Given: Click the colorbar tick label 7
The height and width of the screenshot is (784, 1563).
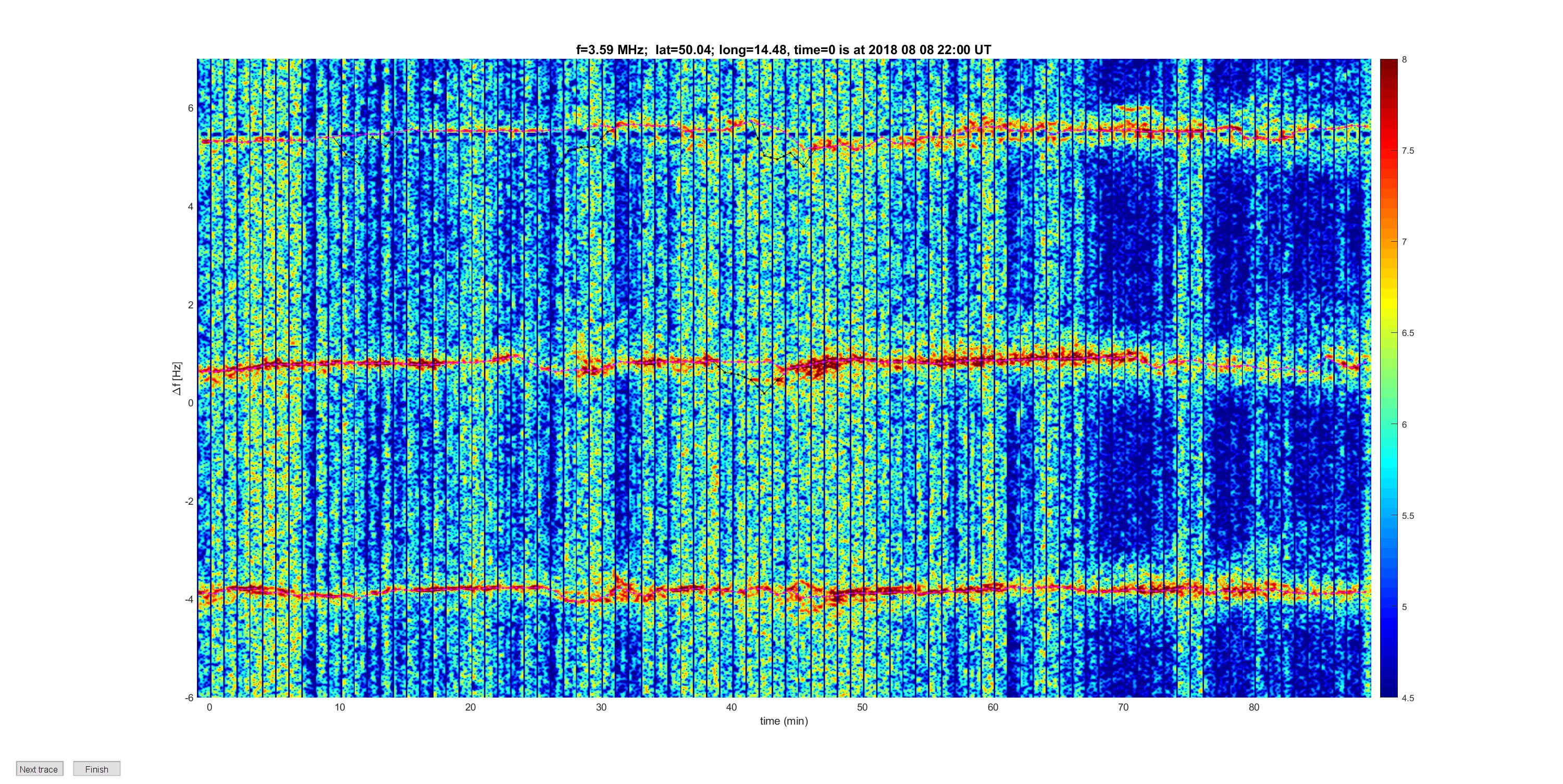Looking at the screenshot, I should [x=1405, y=242].
